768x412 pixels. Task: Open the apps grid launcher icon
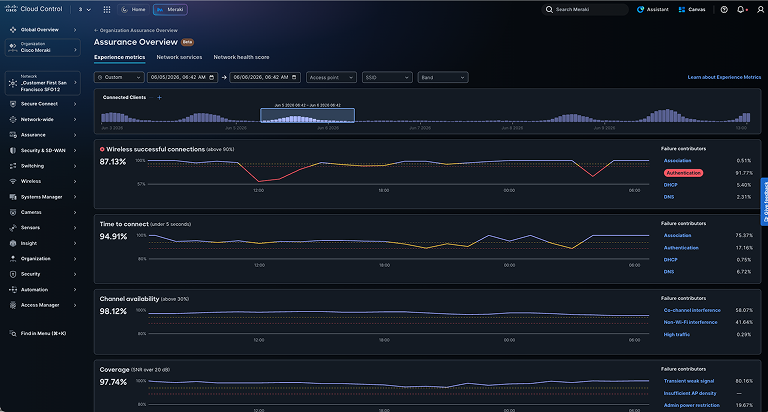tap(107, 9)
